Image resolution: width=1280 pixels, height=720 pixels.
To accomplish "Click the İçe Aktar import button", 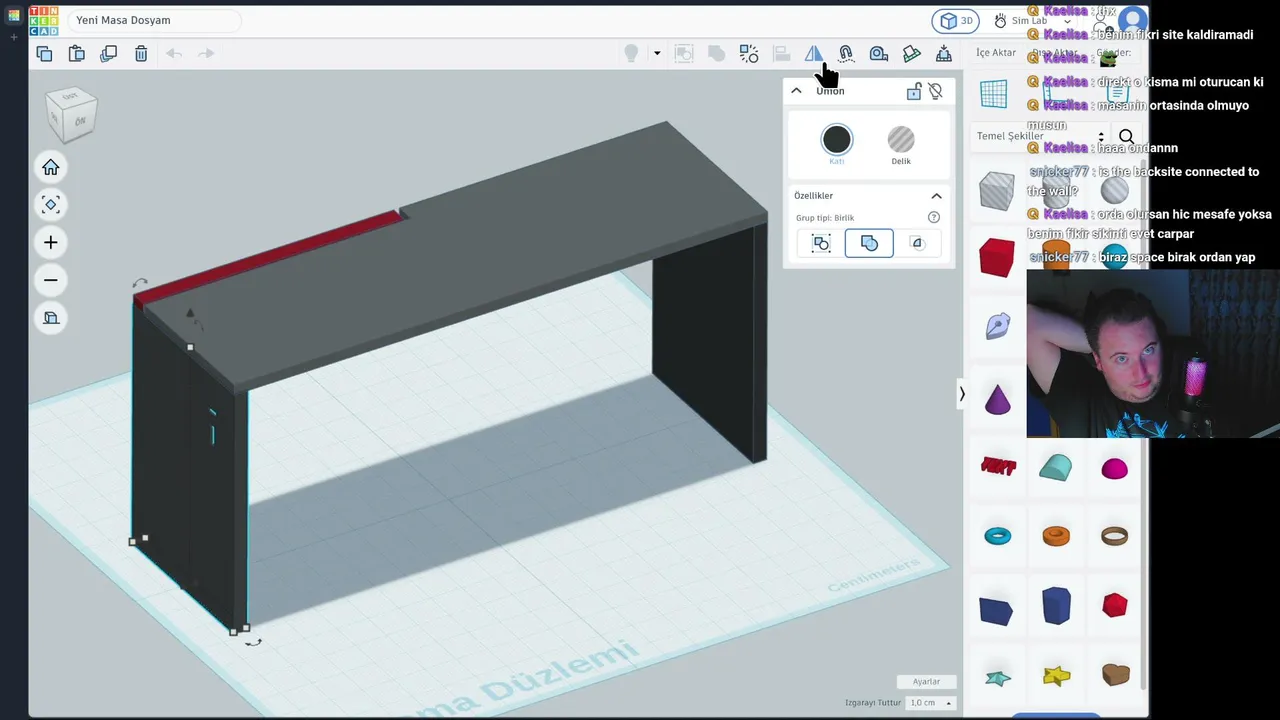I will [x=996, y=53].
